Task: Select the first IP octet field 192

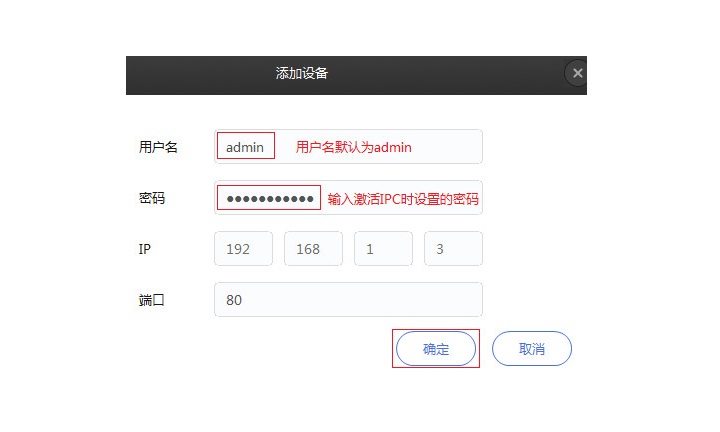Action: (x=243, y=248)
